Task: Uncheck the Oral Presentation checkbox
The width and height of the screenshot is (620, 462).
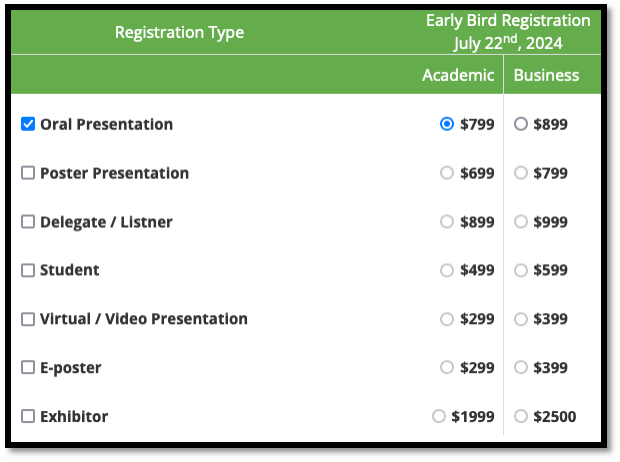Action: pyautogui.click(x=28, y=125)
